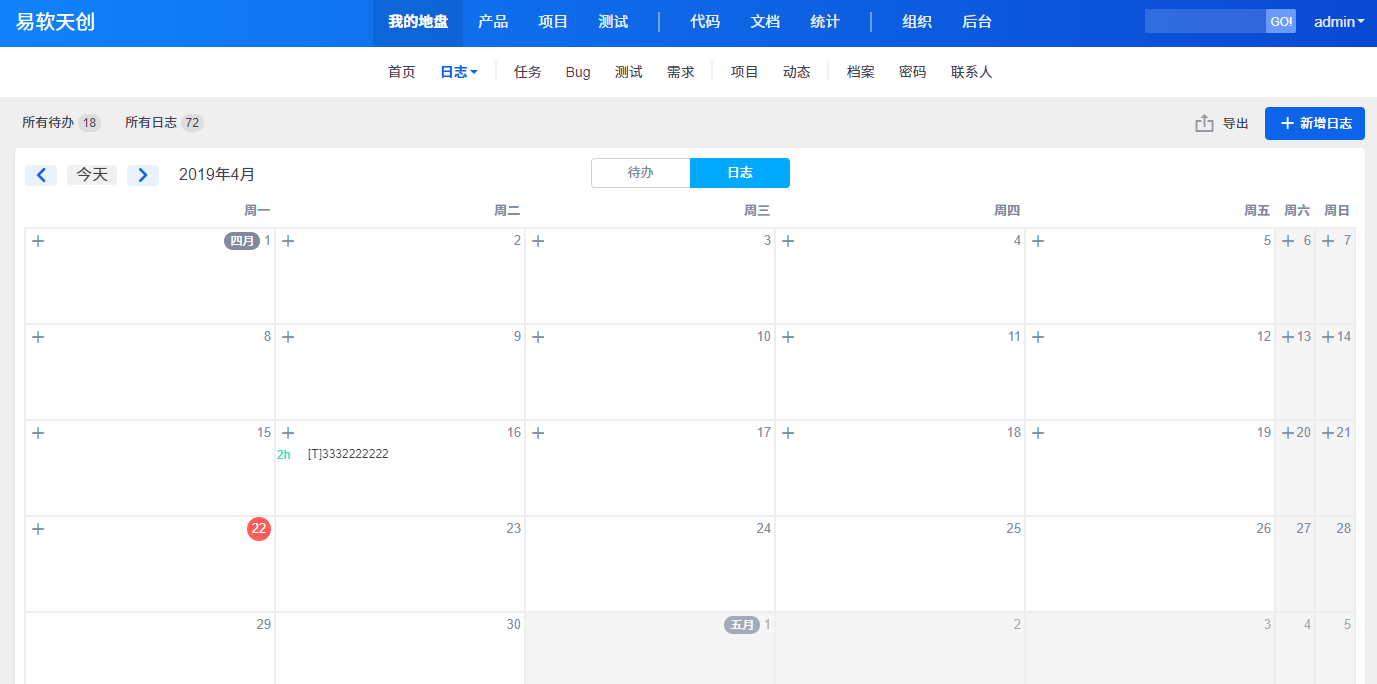Click the 四月 month badge
Image resolution: width=1377 pixels, height=684 pixels.
242,241
